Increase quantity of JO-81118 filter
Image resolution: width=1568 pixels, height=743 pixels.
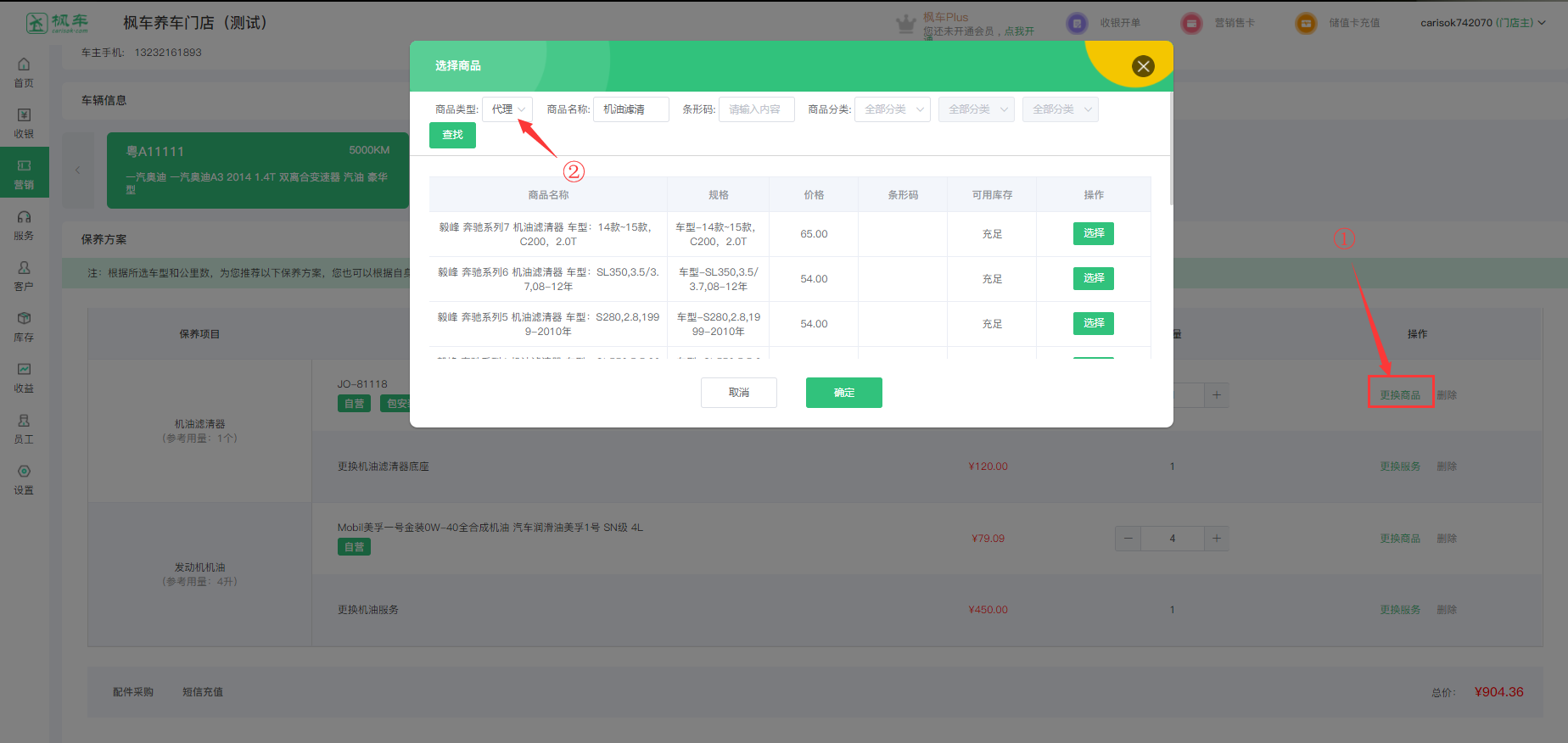[x=1216, y=394]
